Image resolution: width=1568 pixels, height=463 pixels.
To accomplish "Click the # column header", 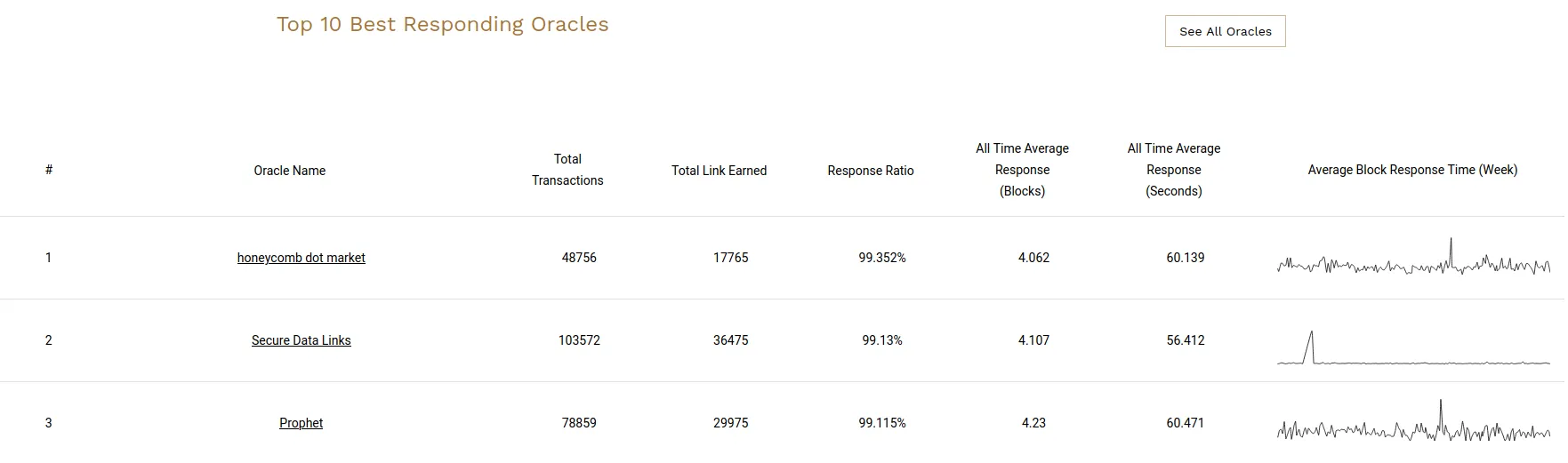I will 49,170.
